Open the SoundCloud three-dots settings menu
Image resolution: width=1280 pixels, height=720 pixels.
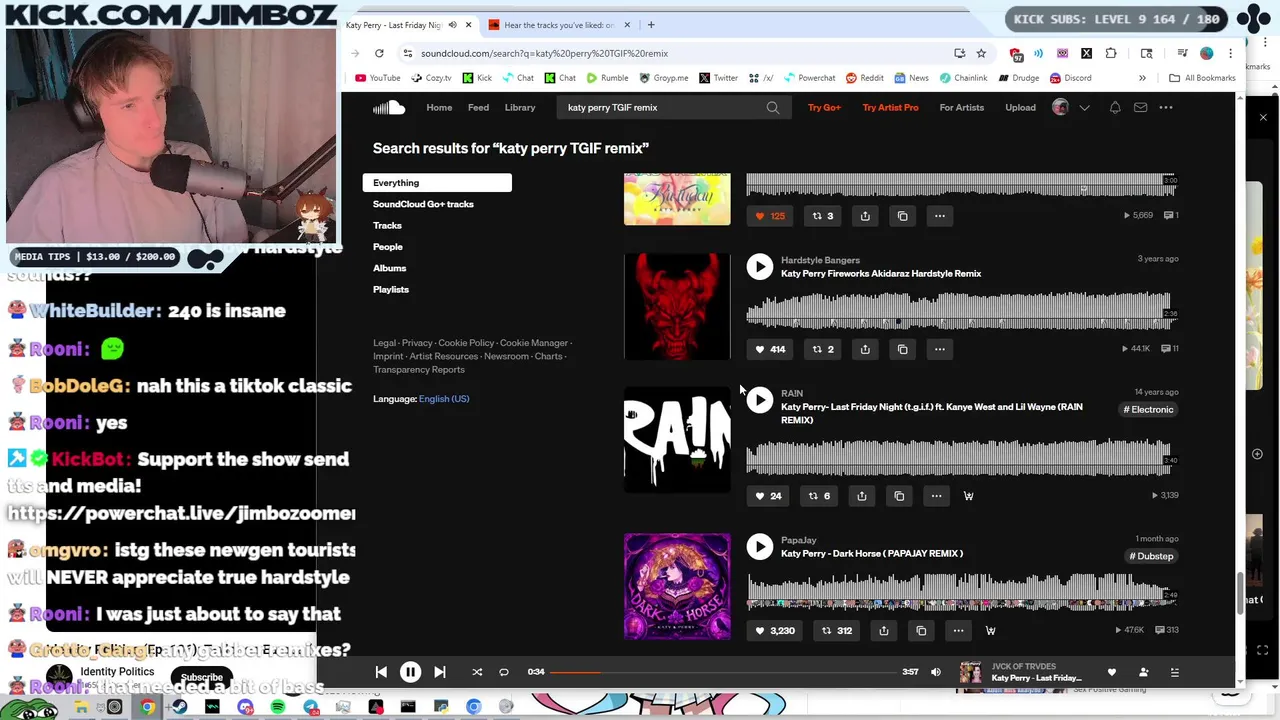pyautogui.click(x=1166, y=107)
